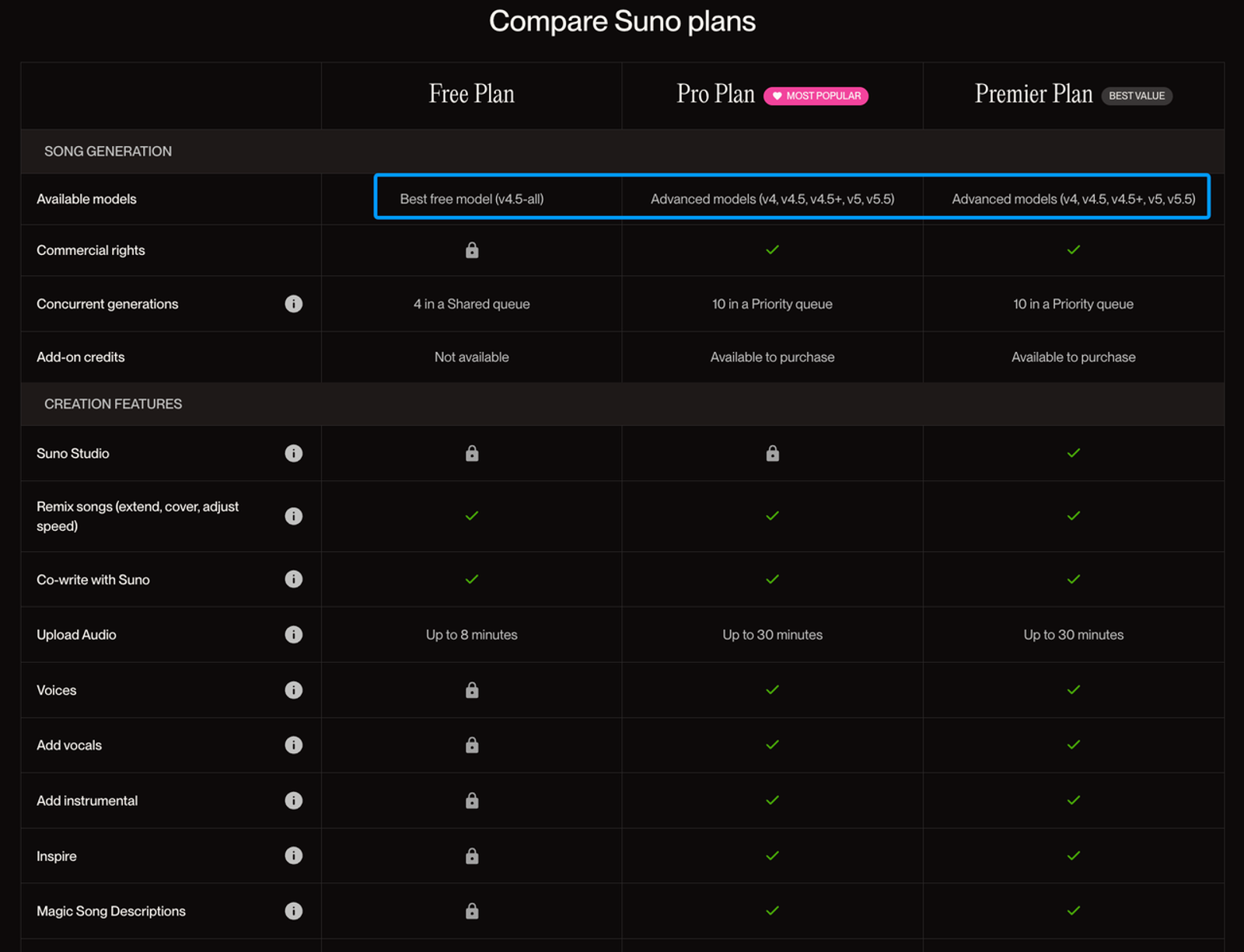This screenshot has width=1244, height=952.
Task: Click Premier Plan checkmark for Suno Studio
Action: point(1074,453)
